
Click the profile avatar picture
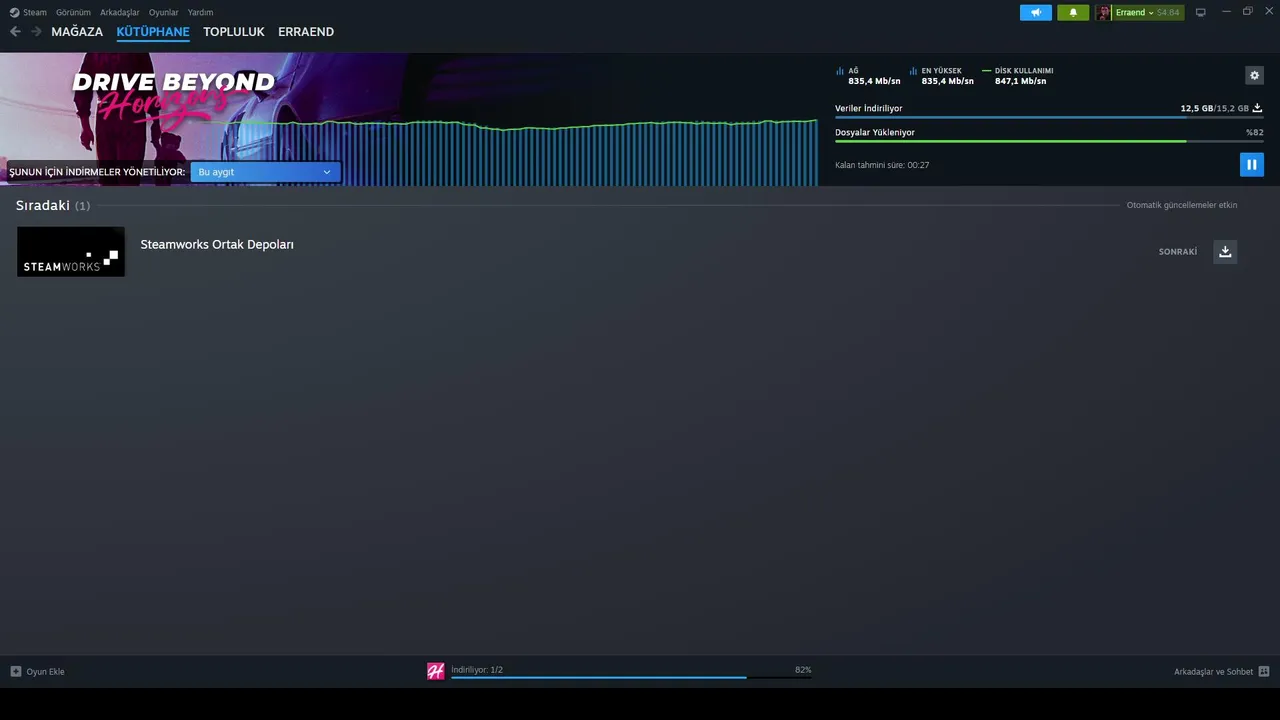[1103, 13]
